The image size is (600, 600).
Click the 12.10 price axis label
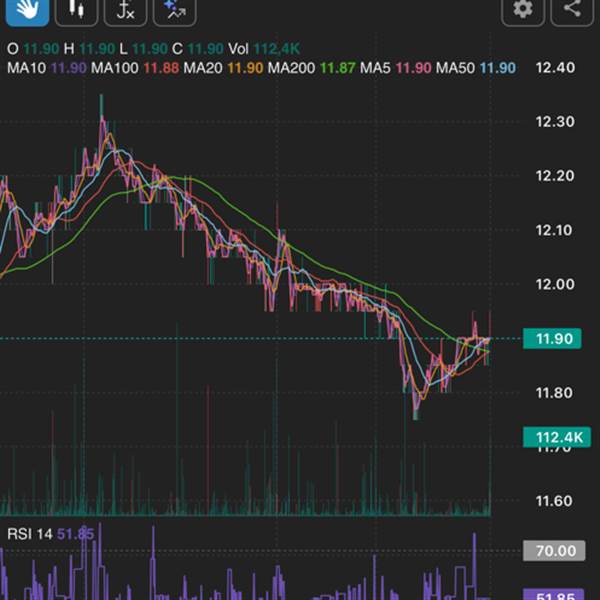(x=554, y=230)
